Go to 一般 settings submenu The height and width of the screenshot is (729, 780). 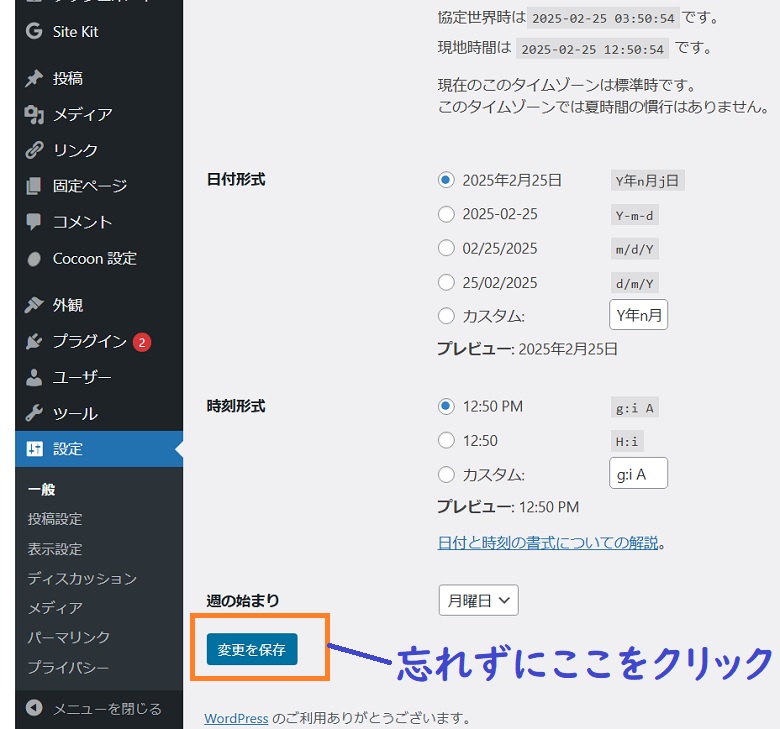pyautogui.click(x=42, y=490)
